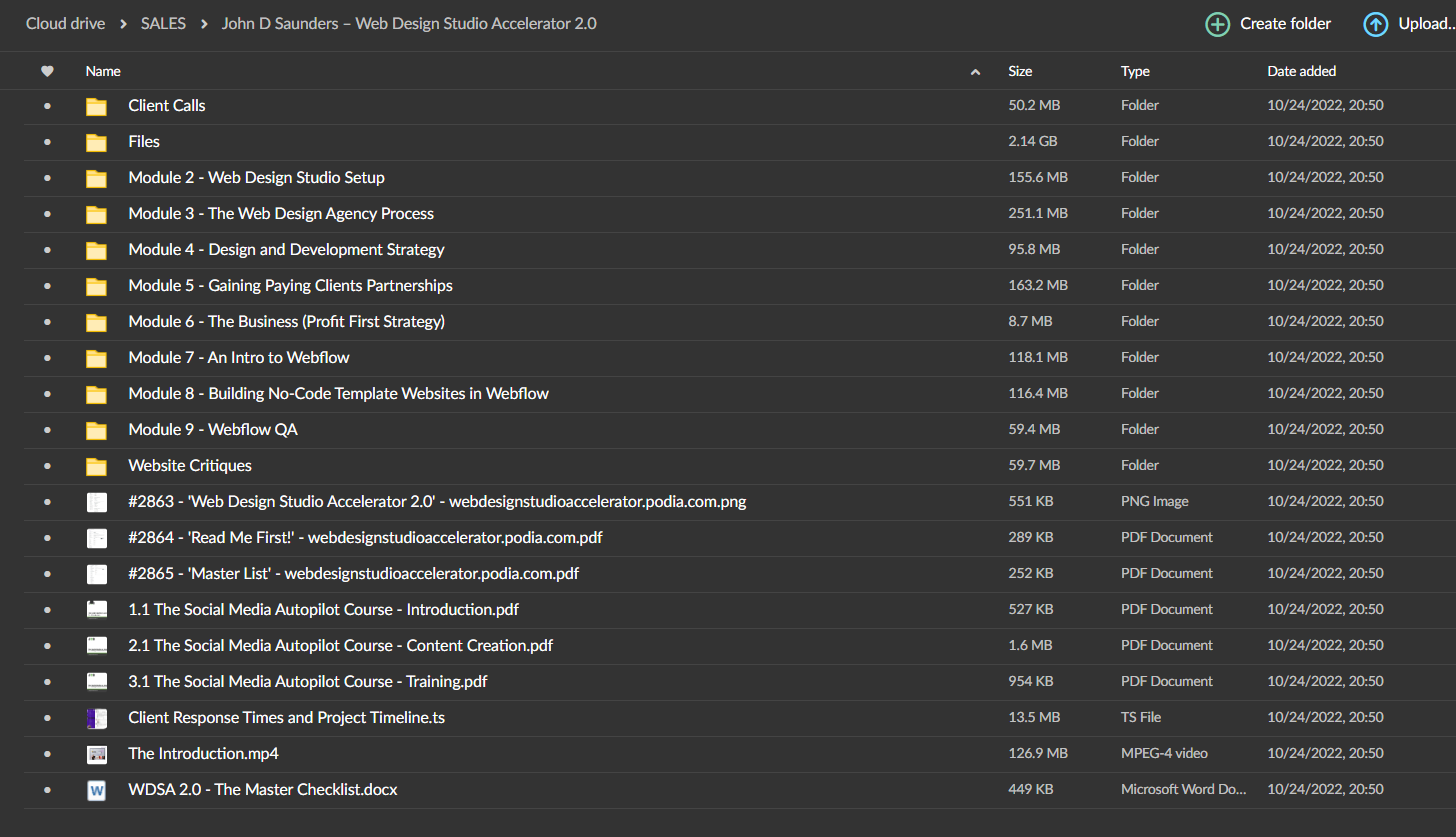Select file name '3.1 The Social Media Autopilot Course - Training.pdf'
The height and width of the screenshot is (837, 1456).
(308, 682)
